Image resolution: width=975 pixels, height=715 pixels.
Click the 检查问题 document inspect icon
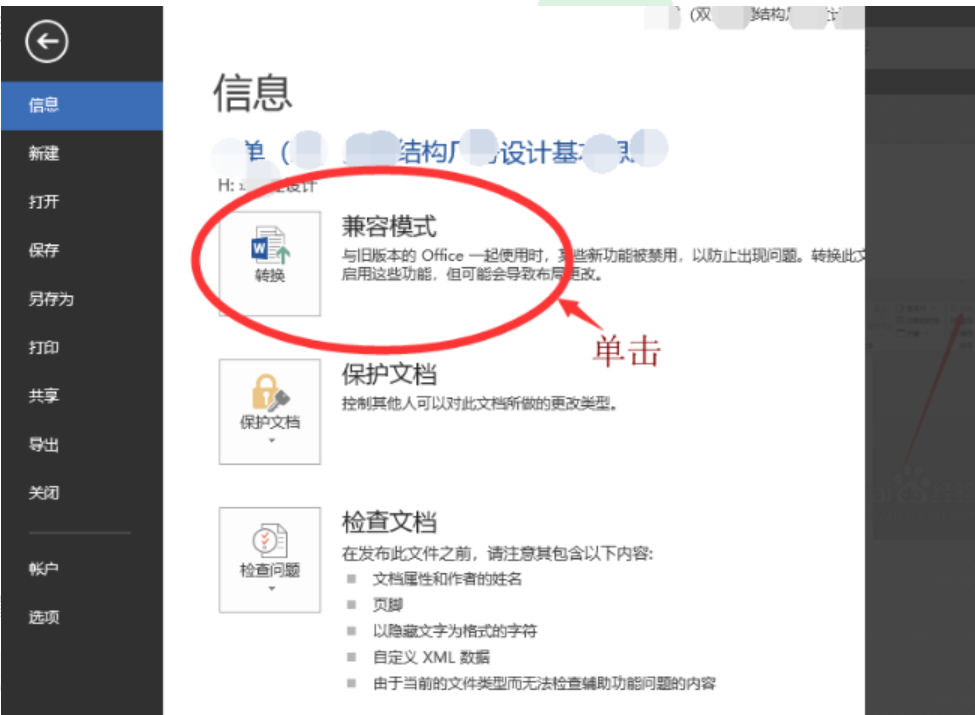point(270,541)
